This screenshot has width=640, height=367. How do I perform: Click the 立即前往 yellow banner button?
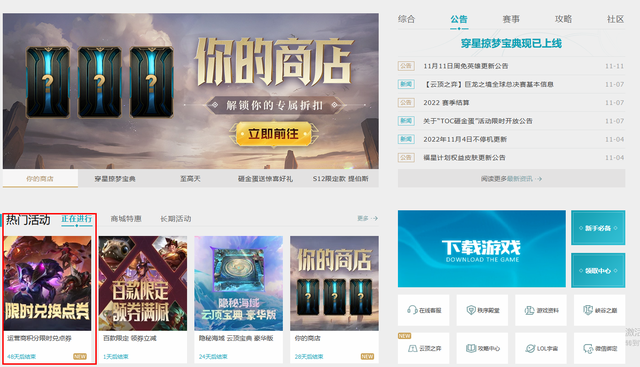pos(273,134)
